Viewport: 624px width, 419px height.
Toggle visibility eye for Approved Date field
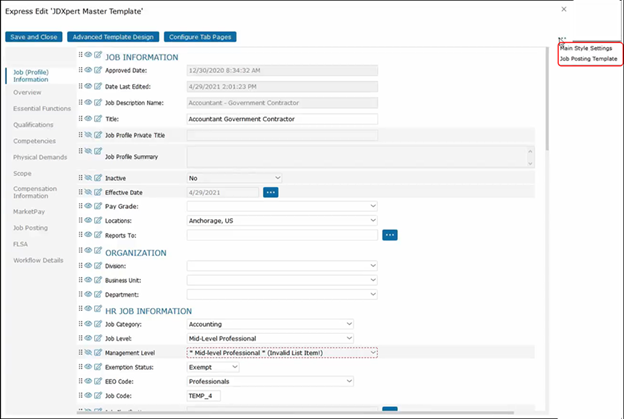pos(89,70)
